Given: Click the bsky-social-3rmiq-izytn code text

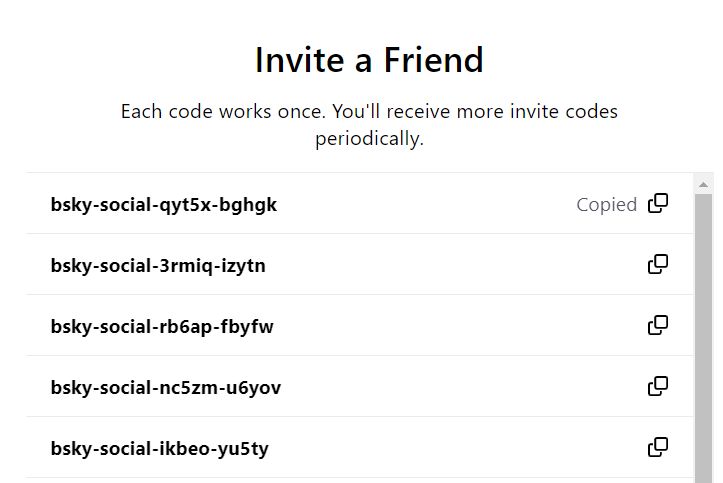Looking at the screenshot, I should click(x=158, y=266).
